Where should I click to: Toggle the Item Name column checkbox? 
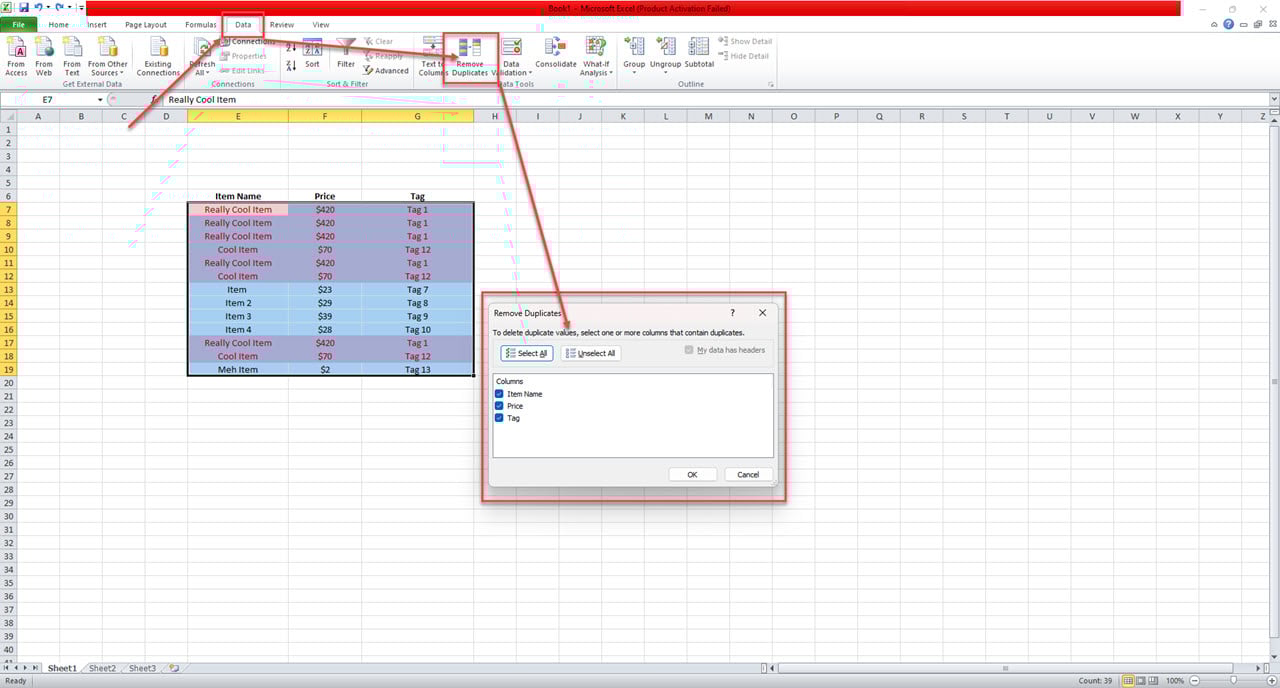pyautogui.click(x=499, y=394)
